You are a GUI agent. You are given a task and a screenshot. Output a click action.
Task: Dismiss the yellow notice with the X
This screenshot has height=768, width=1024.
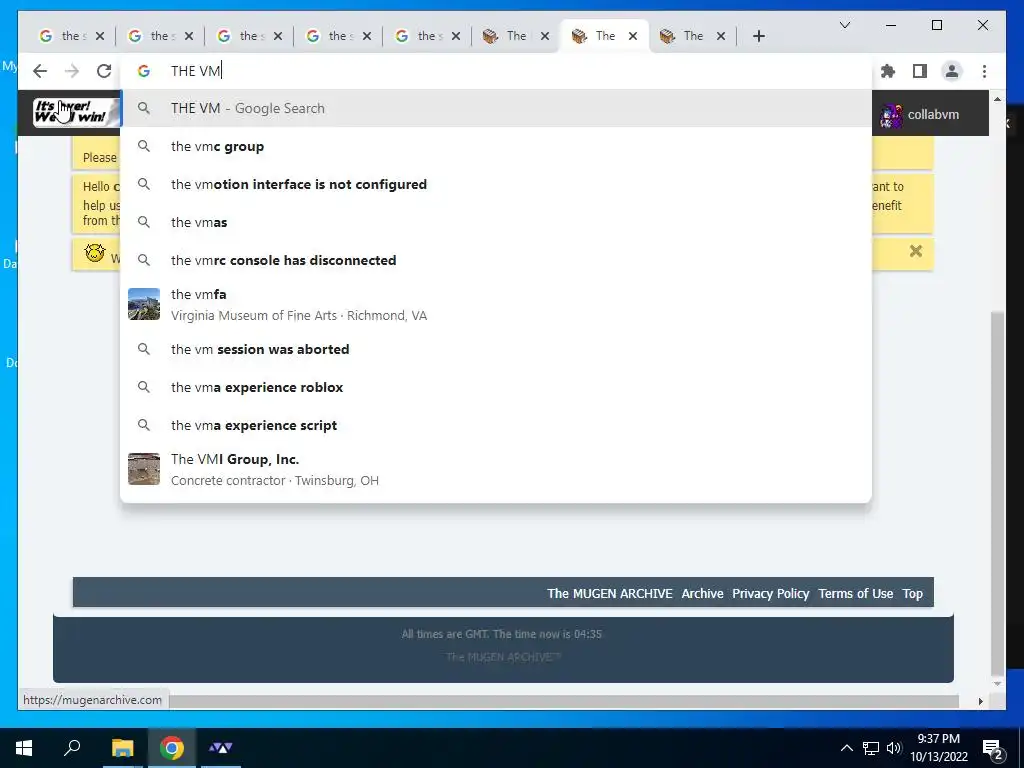[x=916, y=251]
